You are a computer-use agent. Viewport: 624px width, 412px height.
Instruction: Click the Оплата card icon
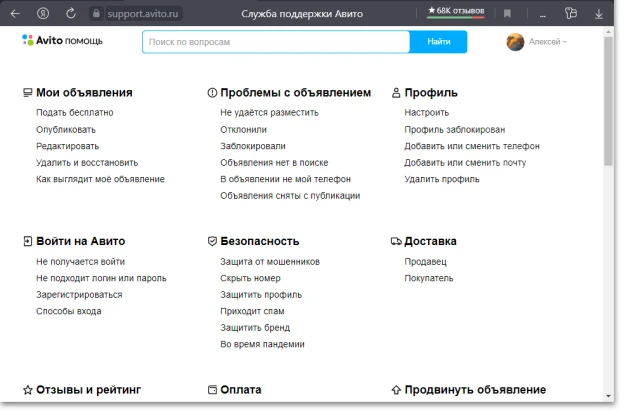(212, 390)
